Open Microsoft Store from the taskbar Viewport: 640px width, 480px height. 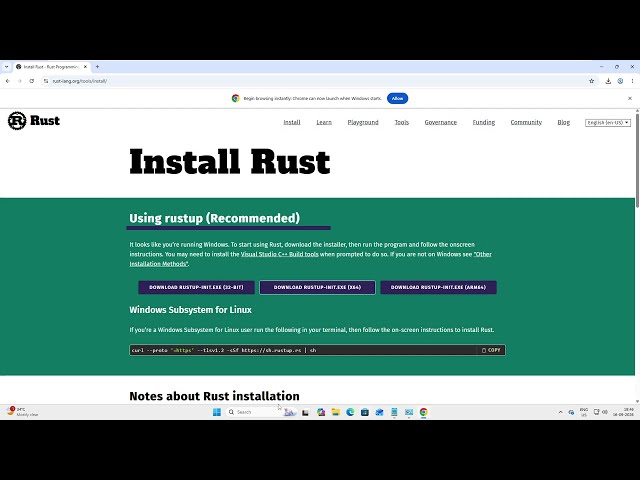pyautogui.click(x=365, y=412)
